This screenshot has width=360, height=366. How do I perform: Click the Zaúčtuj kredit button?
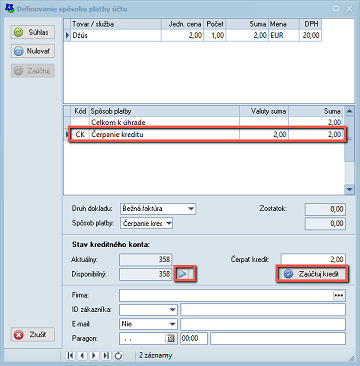click(x=313, y=274)
